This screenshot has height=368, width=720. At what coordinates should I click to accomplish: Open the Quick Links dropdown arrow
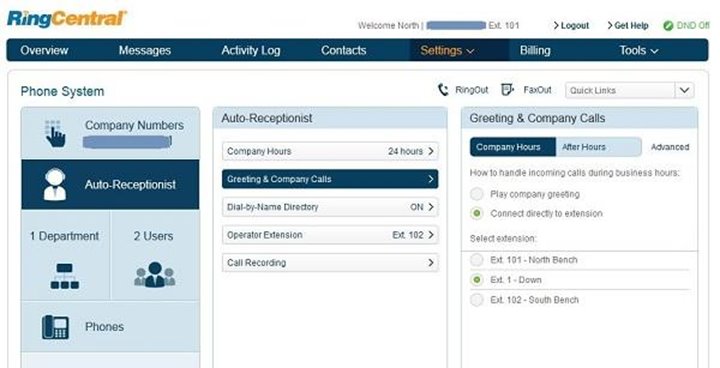tap(684, 90)
